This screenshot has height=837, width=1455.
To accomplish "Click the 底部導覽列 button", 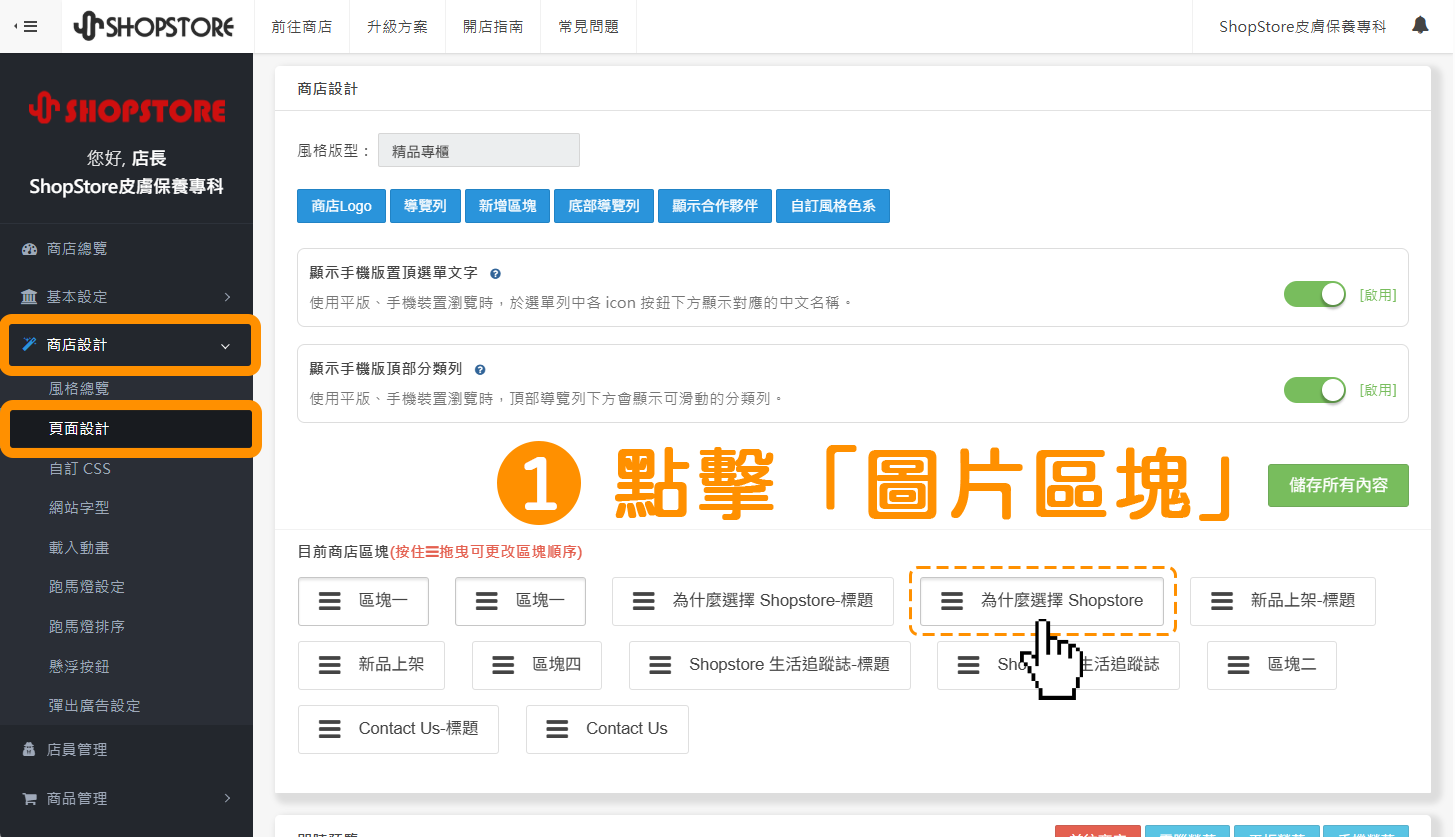I will pos(603,206).
